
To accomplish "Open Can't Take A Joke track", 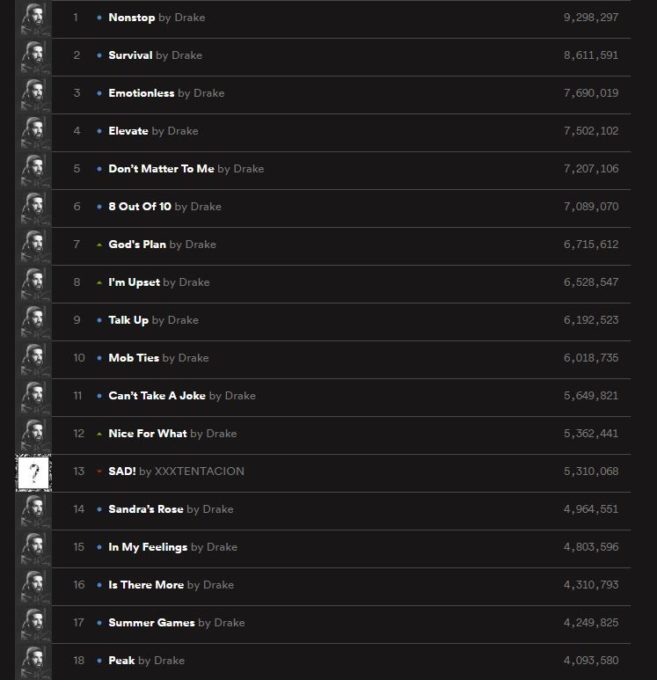I will coord(157,396).
